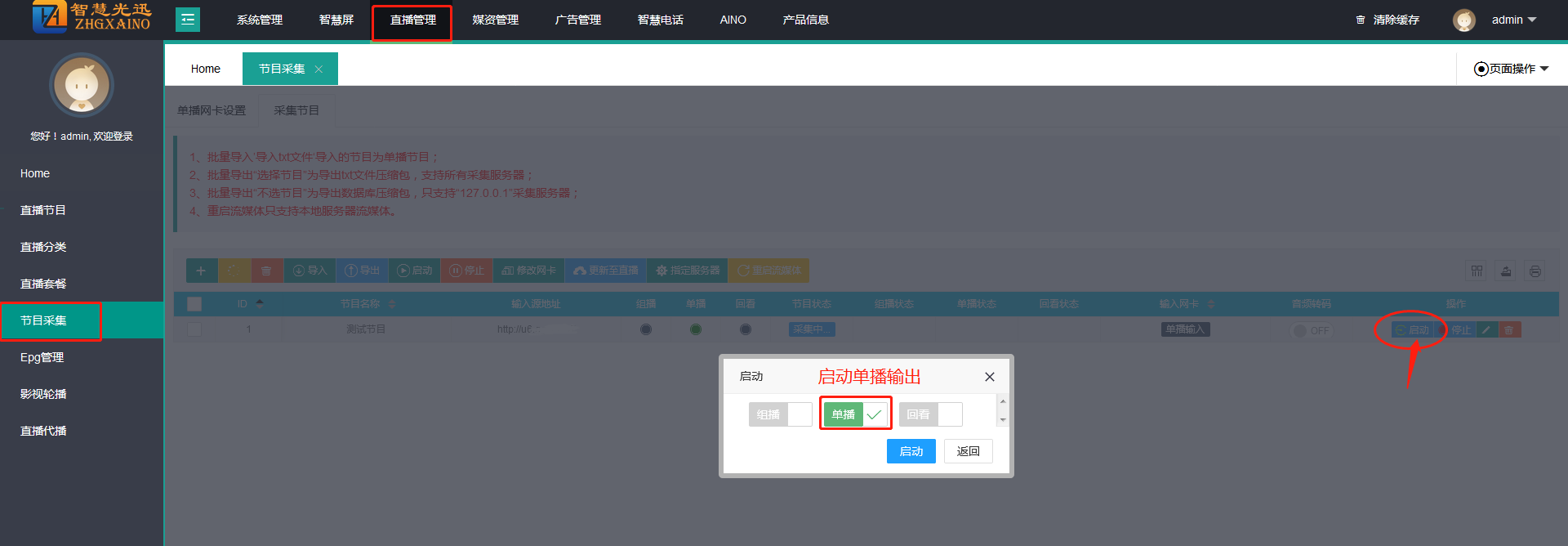Click the toolbar 停止 stop button
The height and width of the screenshot is (546, 1568).
466,271
